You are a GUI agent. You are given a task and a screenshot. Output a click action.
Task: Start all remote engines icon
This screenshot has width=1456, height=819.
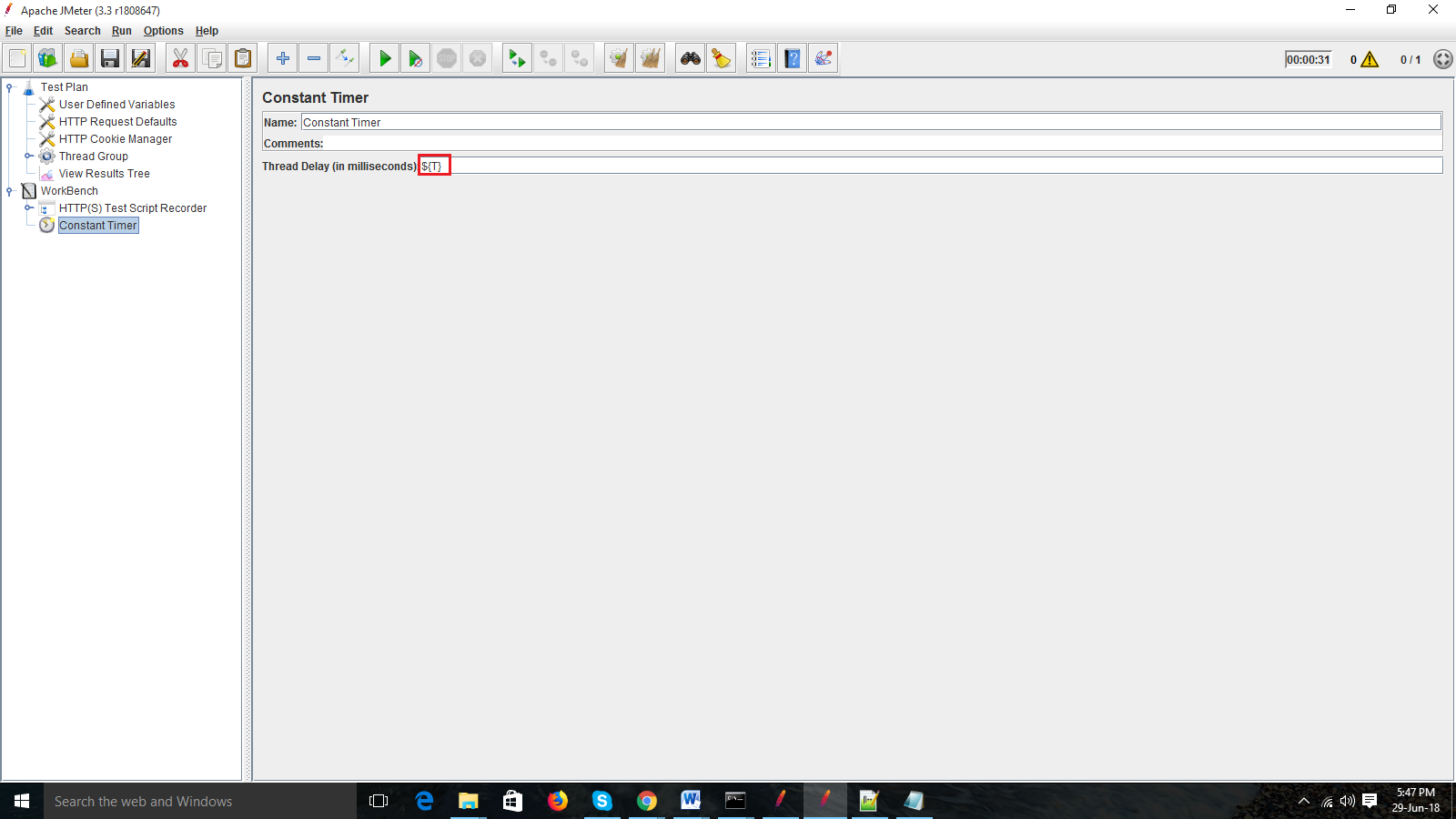[517, 59]
